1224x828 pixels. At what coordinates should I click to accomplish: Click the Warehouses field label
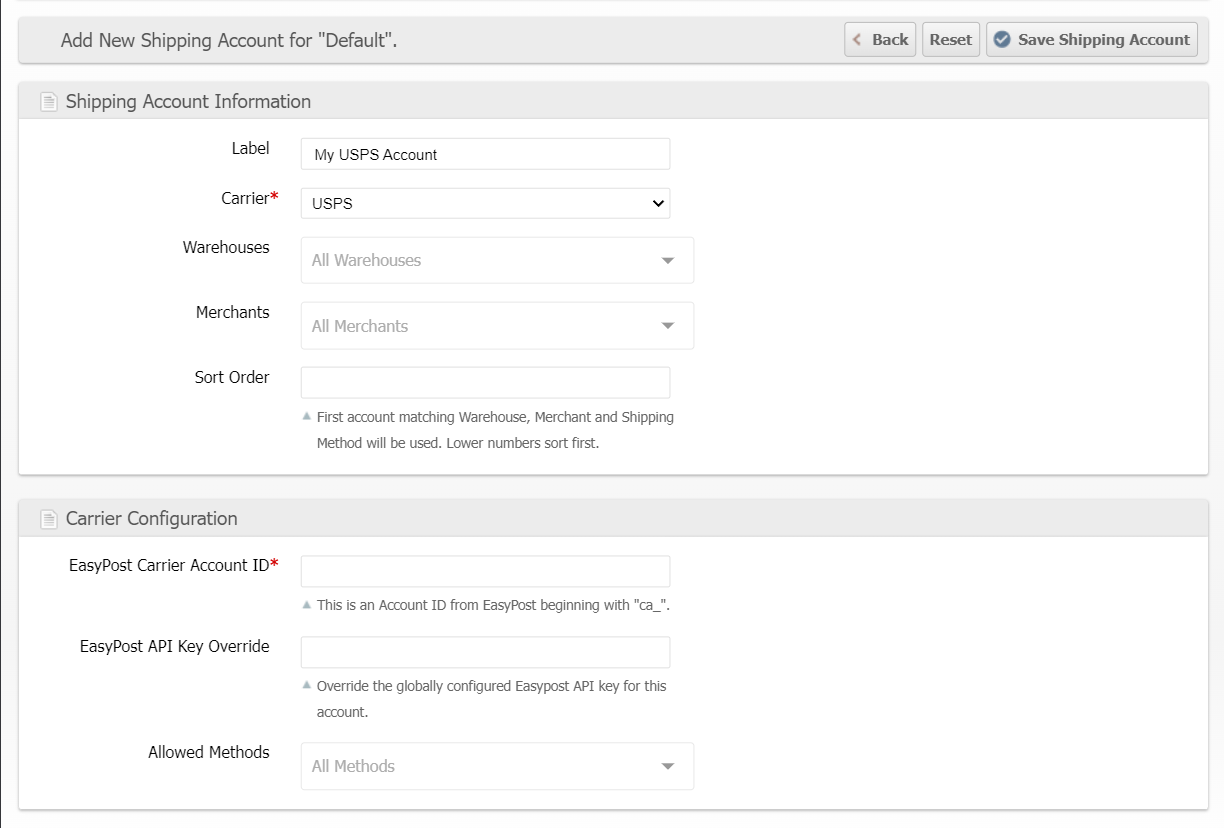tap(226, 247)
